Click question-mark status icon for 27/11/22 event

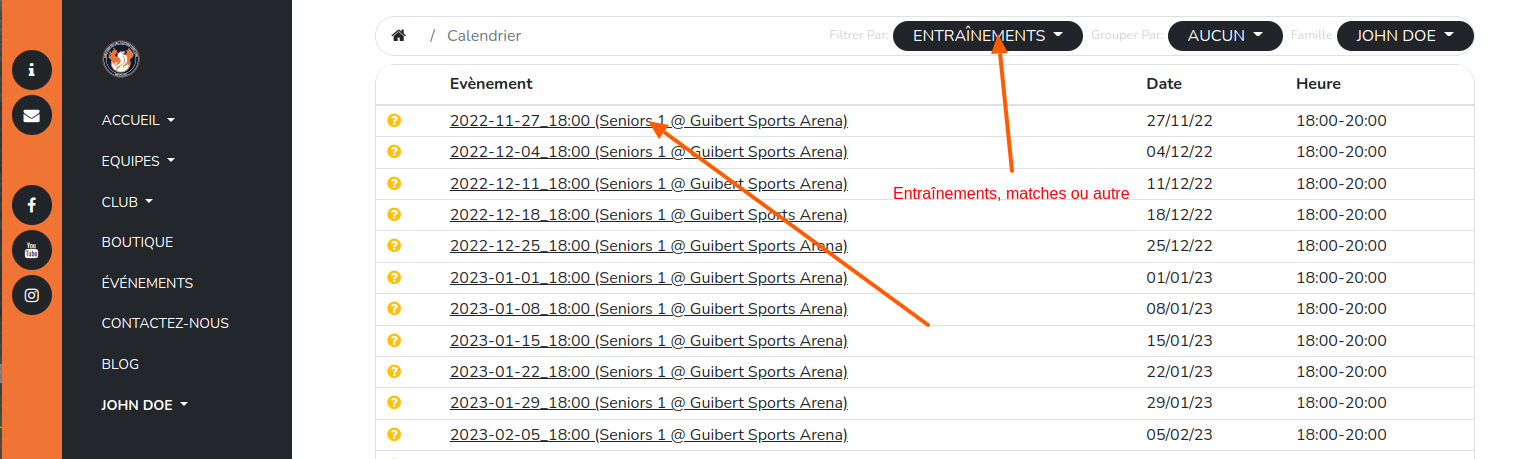(394, 121)
